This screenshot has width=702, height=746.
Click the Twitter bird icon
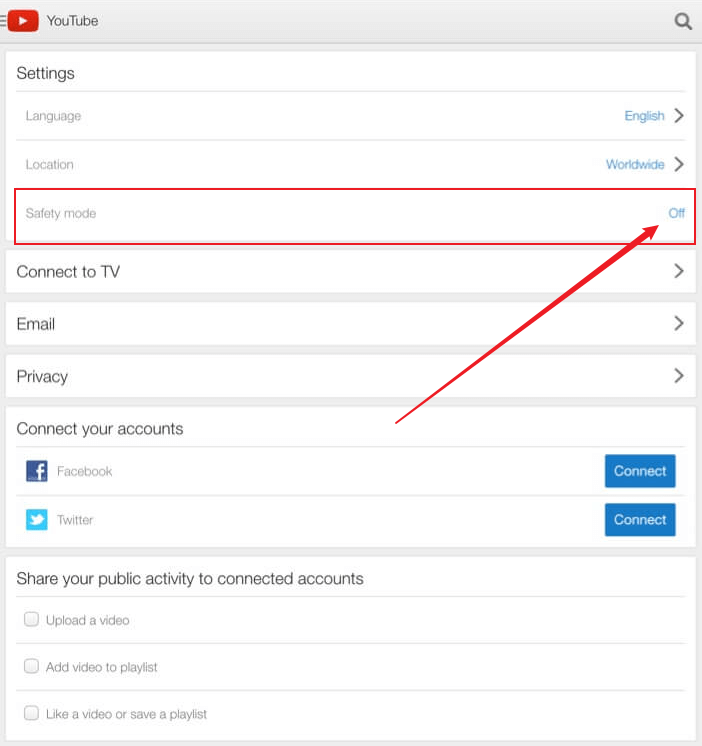(37, 520)
